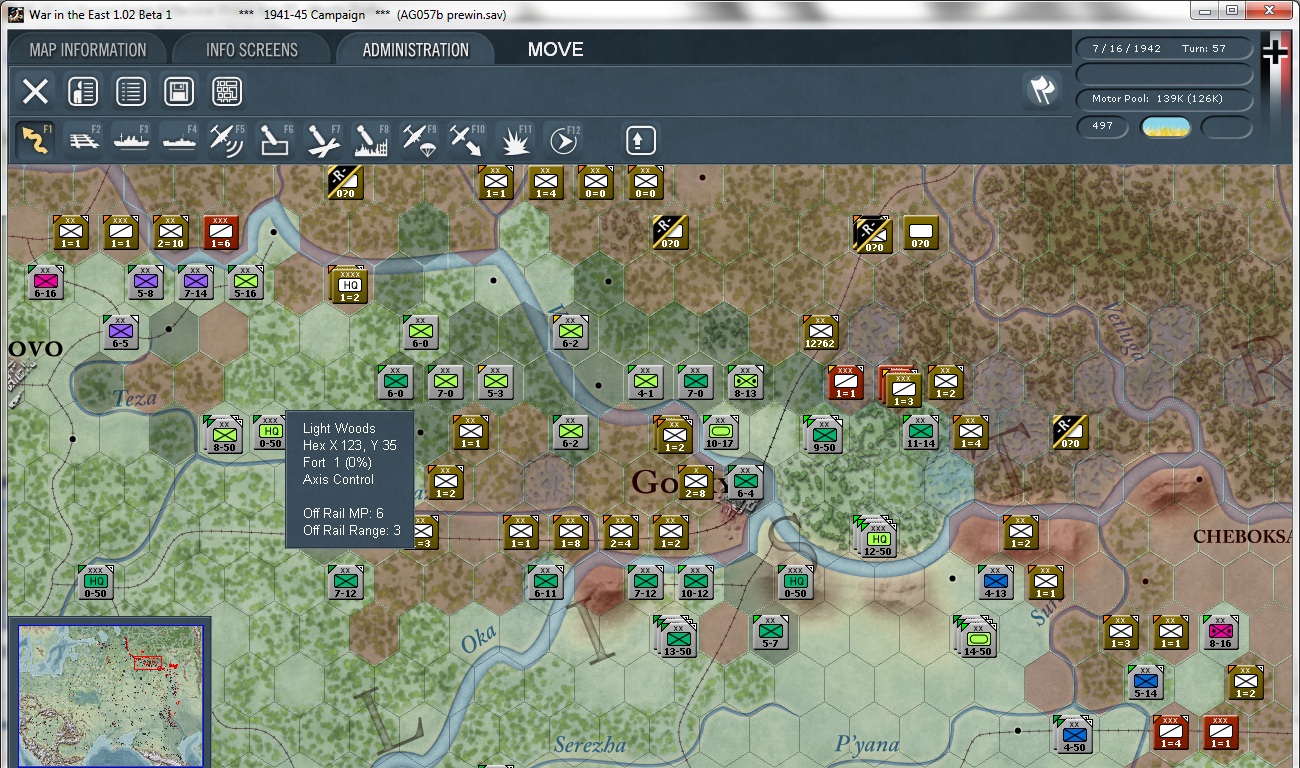Screen dimensions: 1300x768
Task: Select the blue unit marked 4-50
Action: coord(1074,735)
